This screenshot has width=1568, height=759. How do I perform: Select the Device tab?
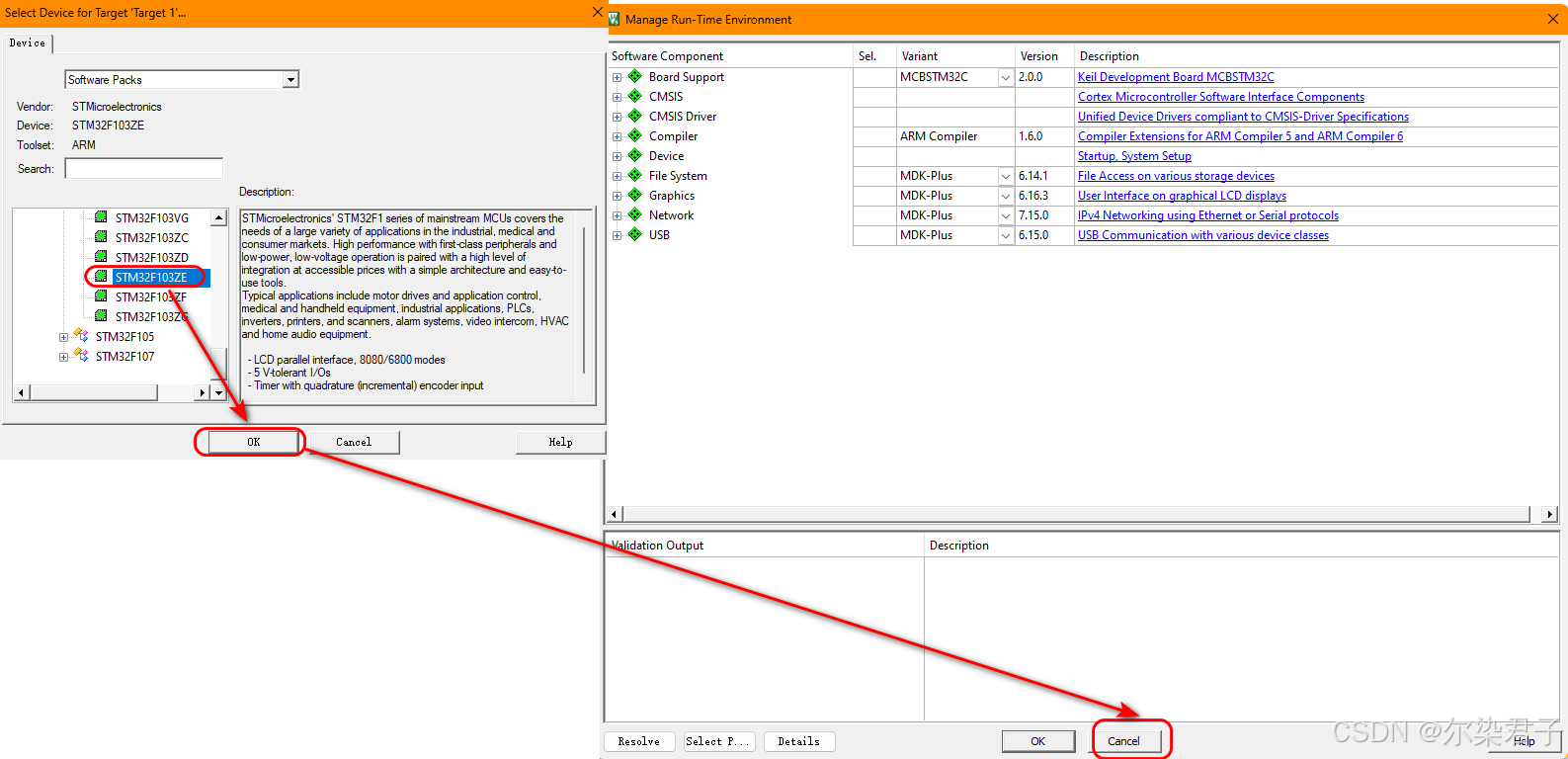[28, 42]
